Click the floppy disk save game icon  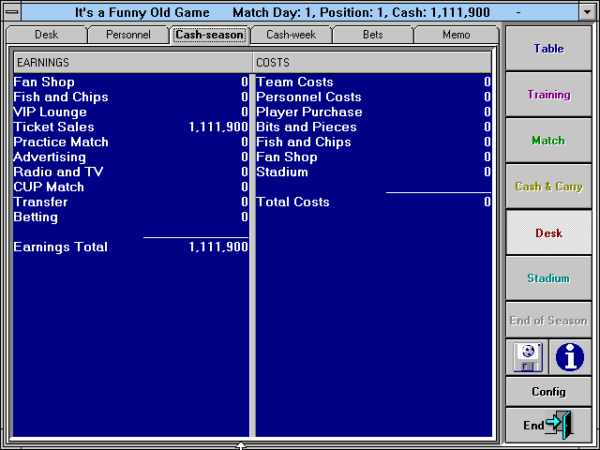[526, 356]
